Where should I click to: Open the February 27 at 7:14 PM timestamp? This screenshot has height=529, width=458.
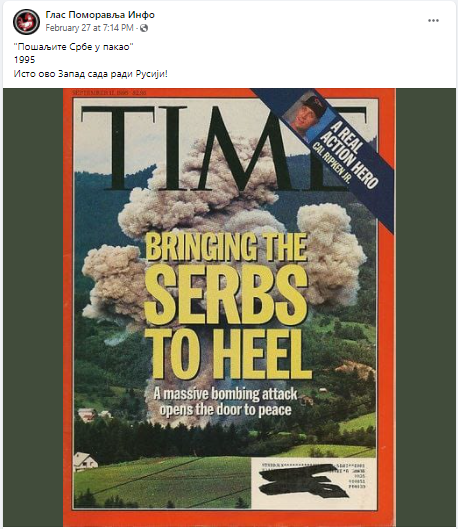point(89,28)
